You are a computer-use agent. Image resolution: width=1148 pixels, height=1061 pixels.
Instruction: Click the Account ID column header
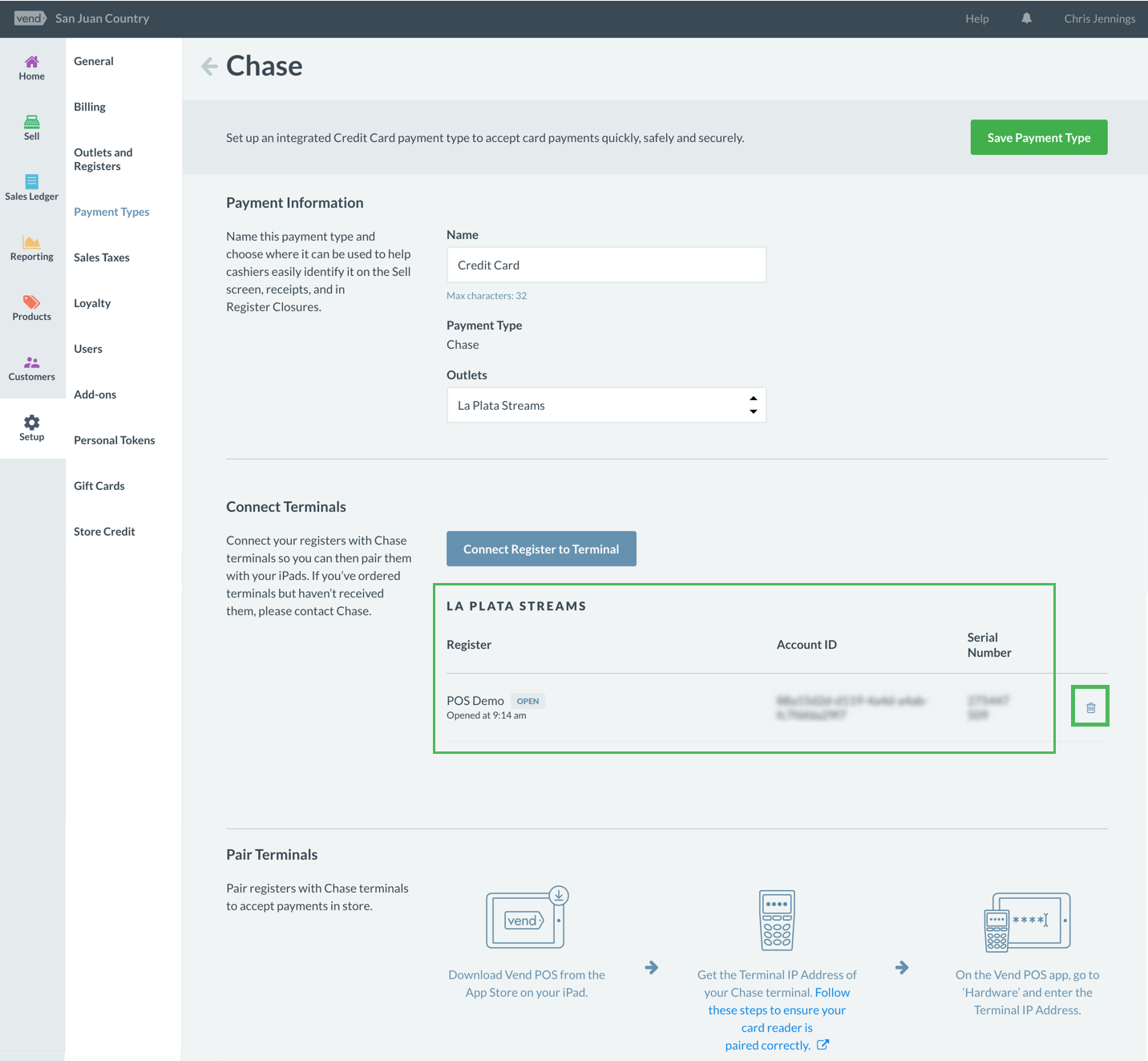pyautogui.click(x=806, y=645)
